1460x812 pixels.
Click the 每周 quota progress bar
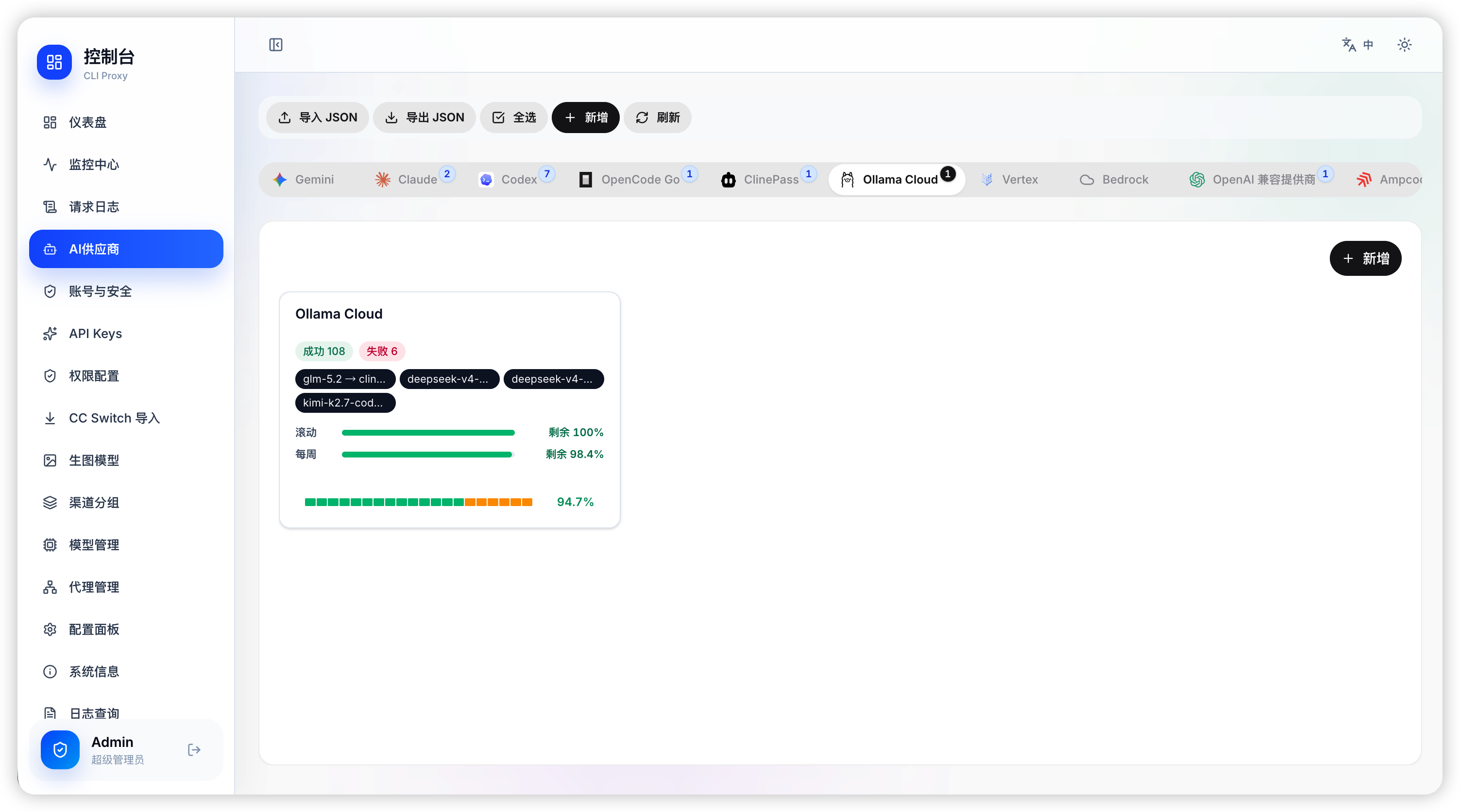(x=428, y=455)
